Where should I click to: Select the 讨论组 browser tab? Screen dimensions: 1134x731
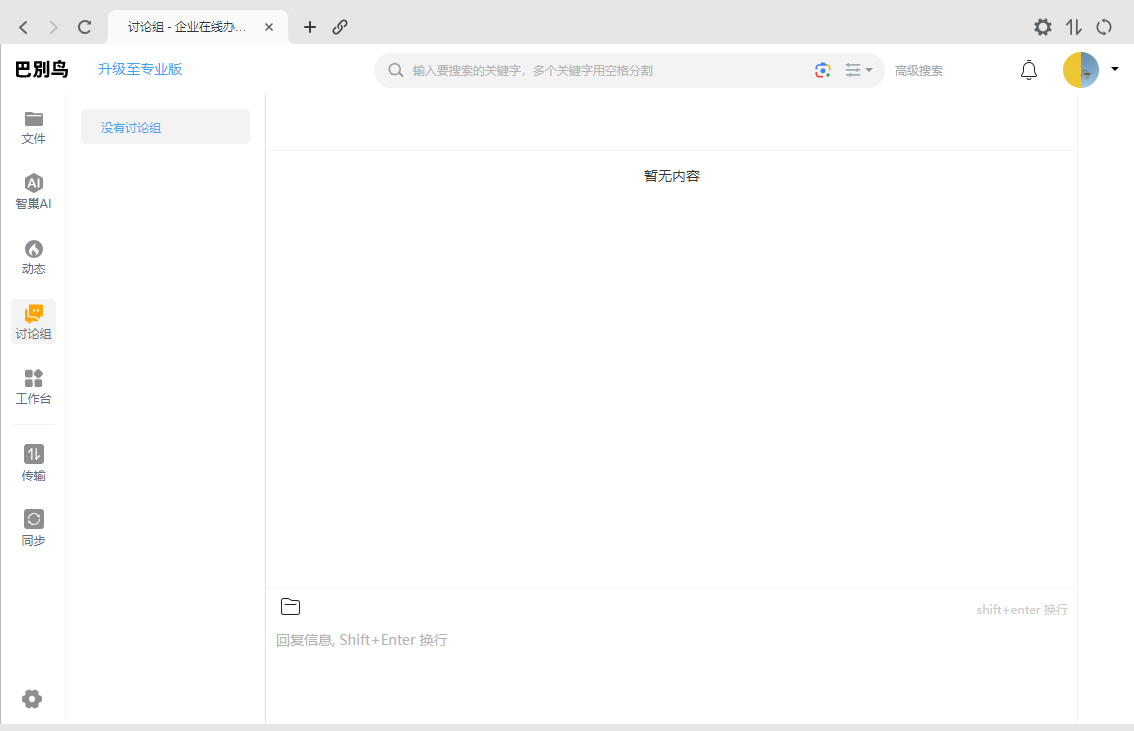(x=197, y=27)
